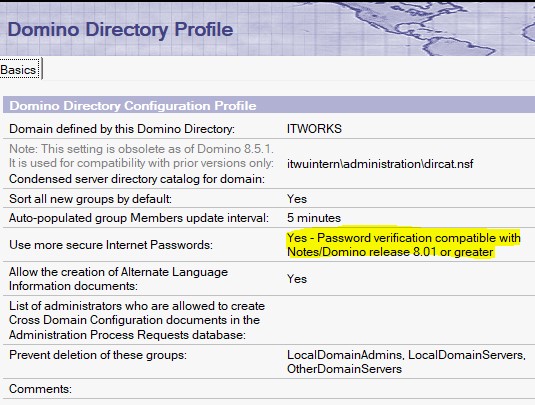Click the itwuintern\administration\dircat.nsf path value

coord(380,164)
